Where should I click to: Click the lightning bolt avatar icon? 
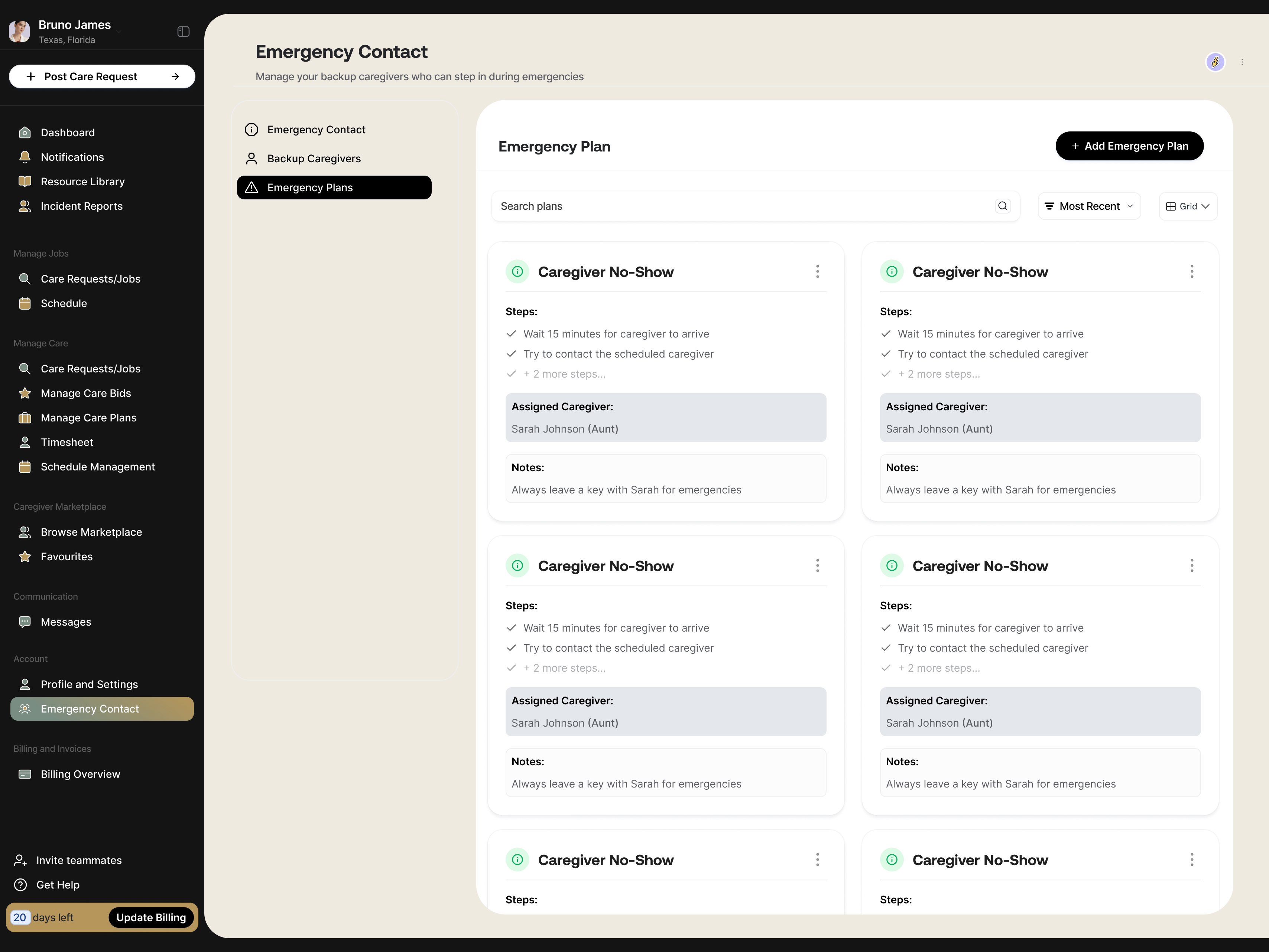(x=1215, y=62)
